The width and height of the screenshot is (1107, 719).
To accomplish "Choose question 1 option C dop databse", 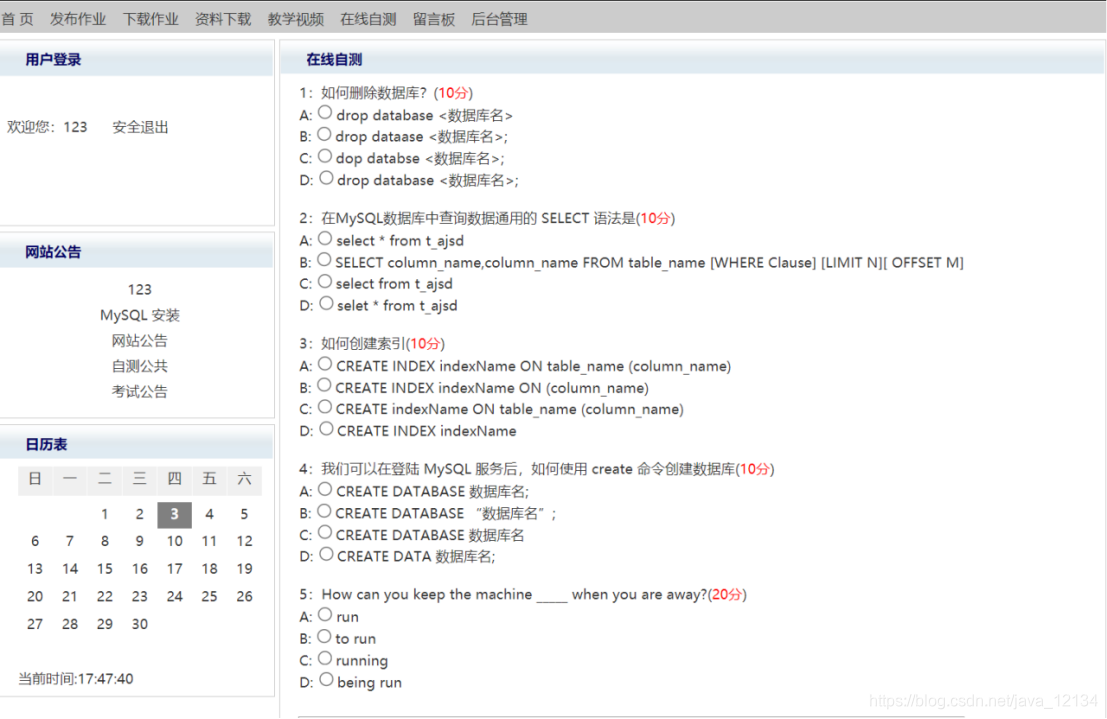I will [325, 156].
